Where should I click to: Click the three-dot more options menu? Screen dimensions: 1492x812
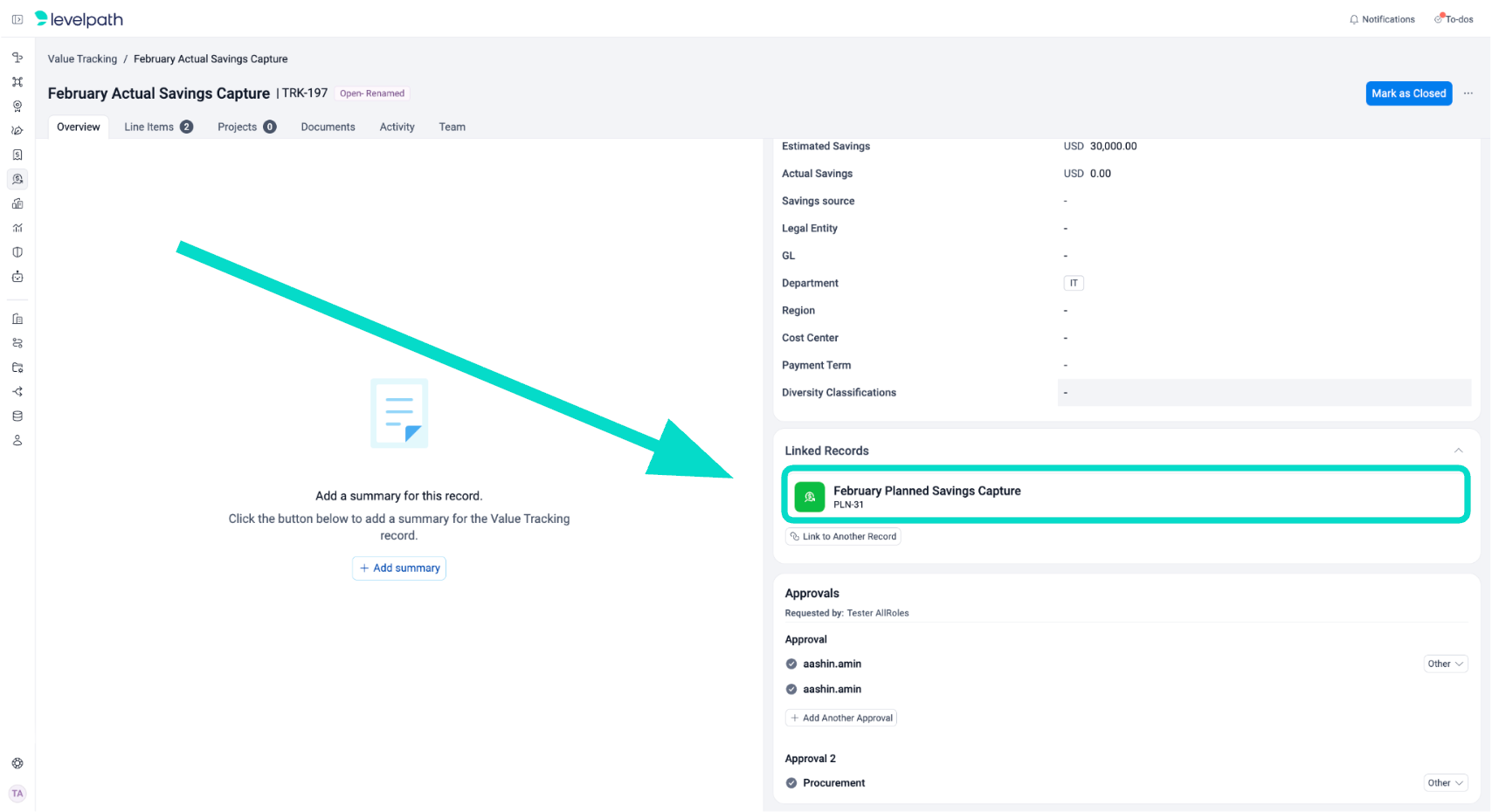1468,93
